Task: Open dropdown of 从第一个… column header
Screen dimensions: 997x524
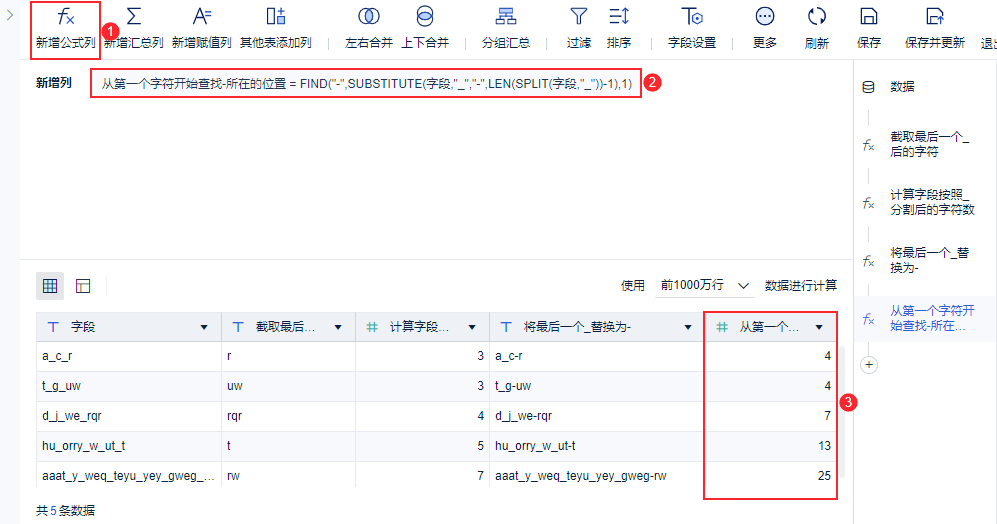Action: [819, 328]
